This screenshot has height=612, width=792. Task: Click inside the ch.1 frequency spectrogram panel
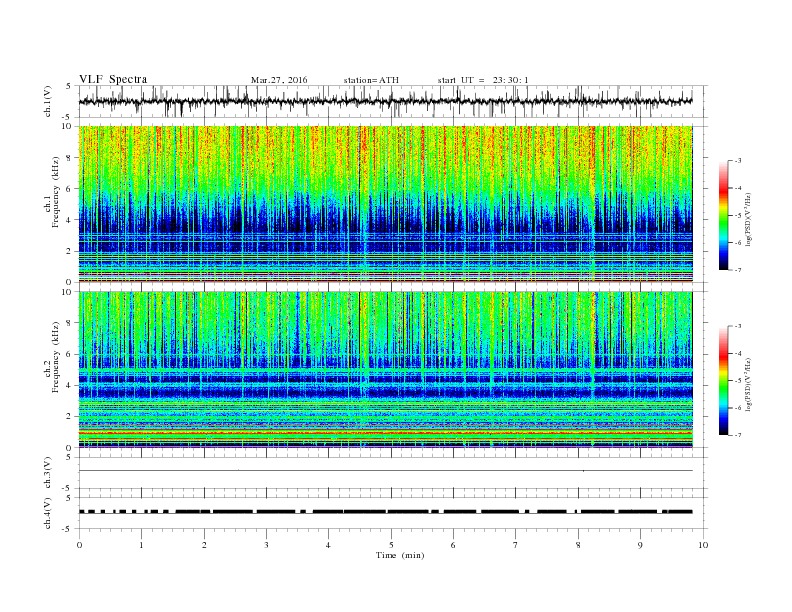(x=385, y=204)
